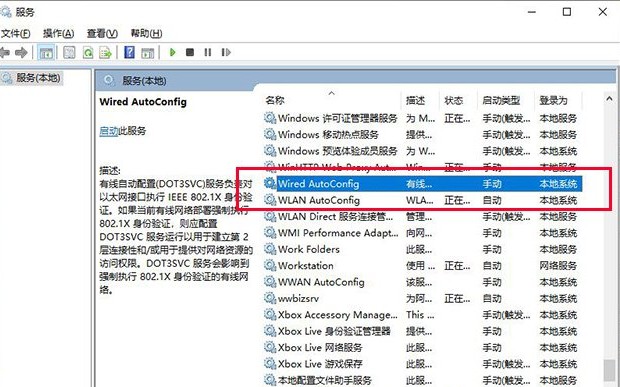Viewport: 620px width, 387px height.
Task: Sort by the 状态 column header
Action: (454, 100)
